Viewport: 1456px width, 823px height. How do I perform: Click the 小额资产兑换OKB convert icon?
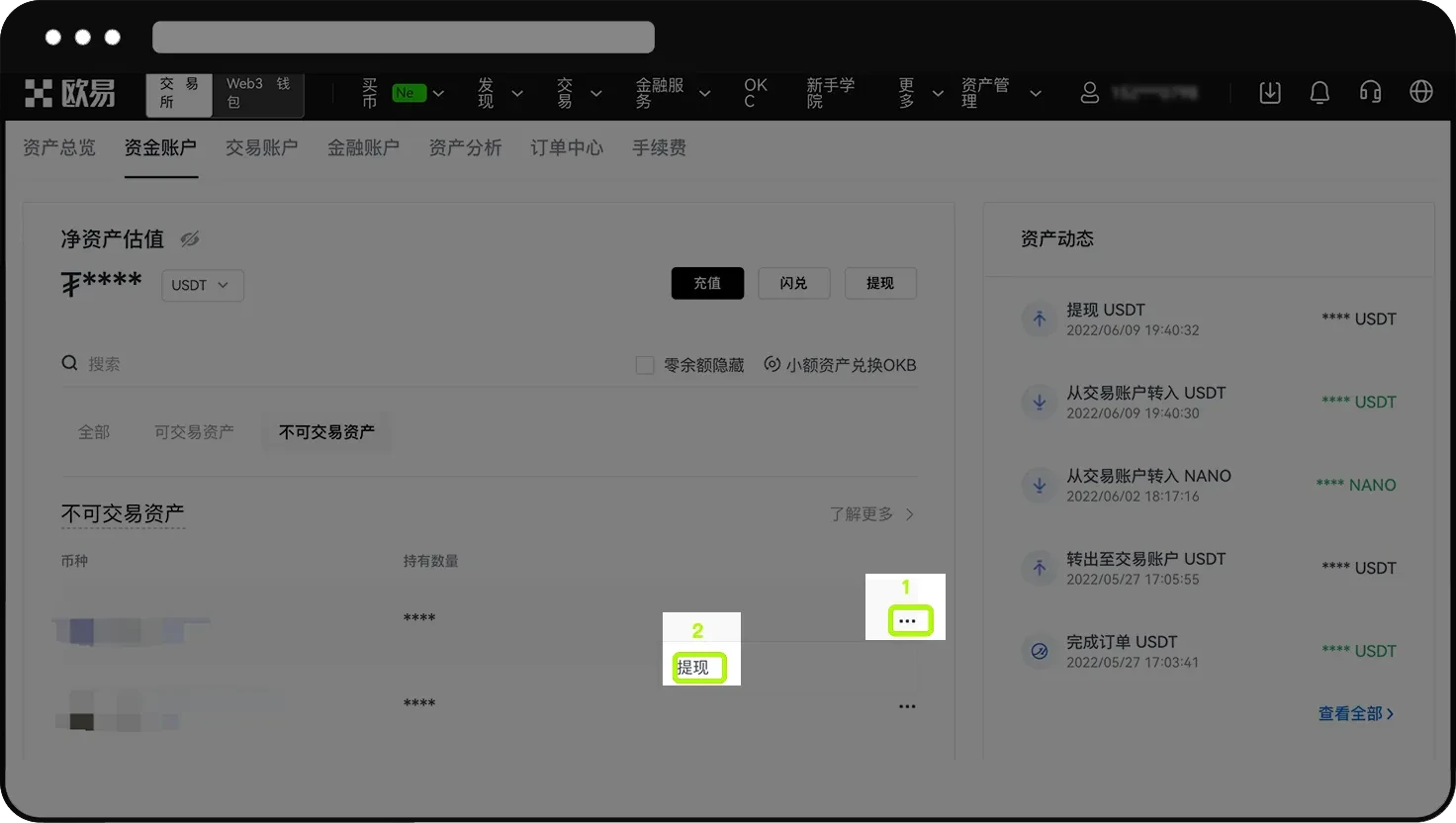tap(773, 364)
